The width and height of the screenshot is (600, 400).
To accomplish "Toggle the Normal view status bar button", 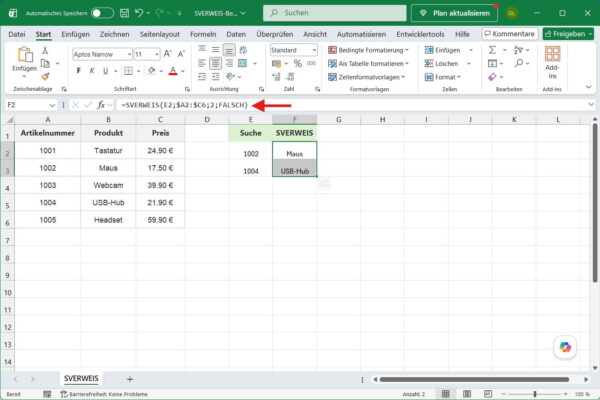I will (x=446, y=394).
